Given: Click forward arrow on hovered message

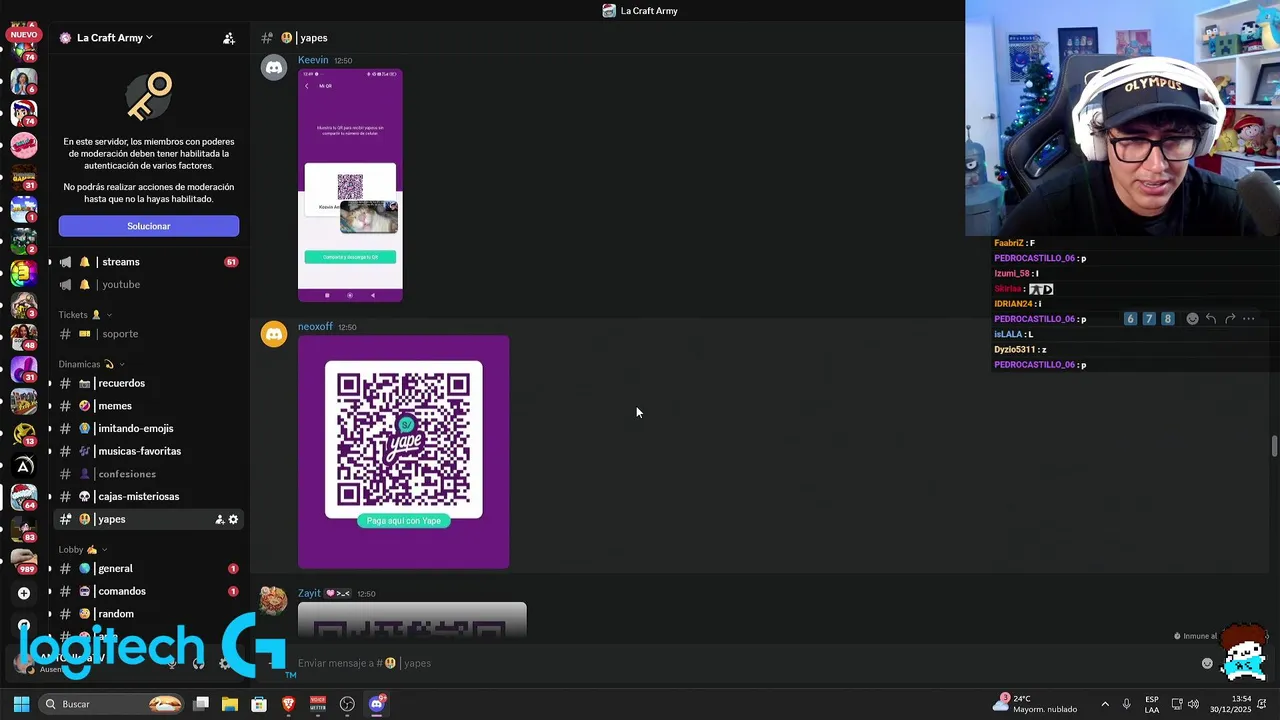Looking at the screenshot, I should [1230, 319].
